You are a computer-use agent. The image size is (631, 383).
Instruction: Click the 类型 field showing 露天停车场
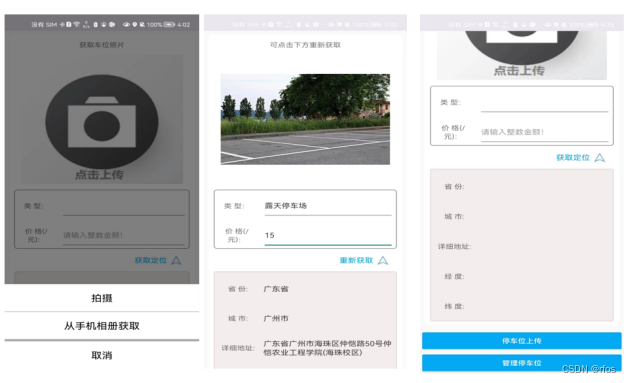[328, 206]
